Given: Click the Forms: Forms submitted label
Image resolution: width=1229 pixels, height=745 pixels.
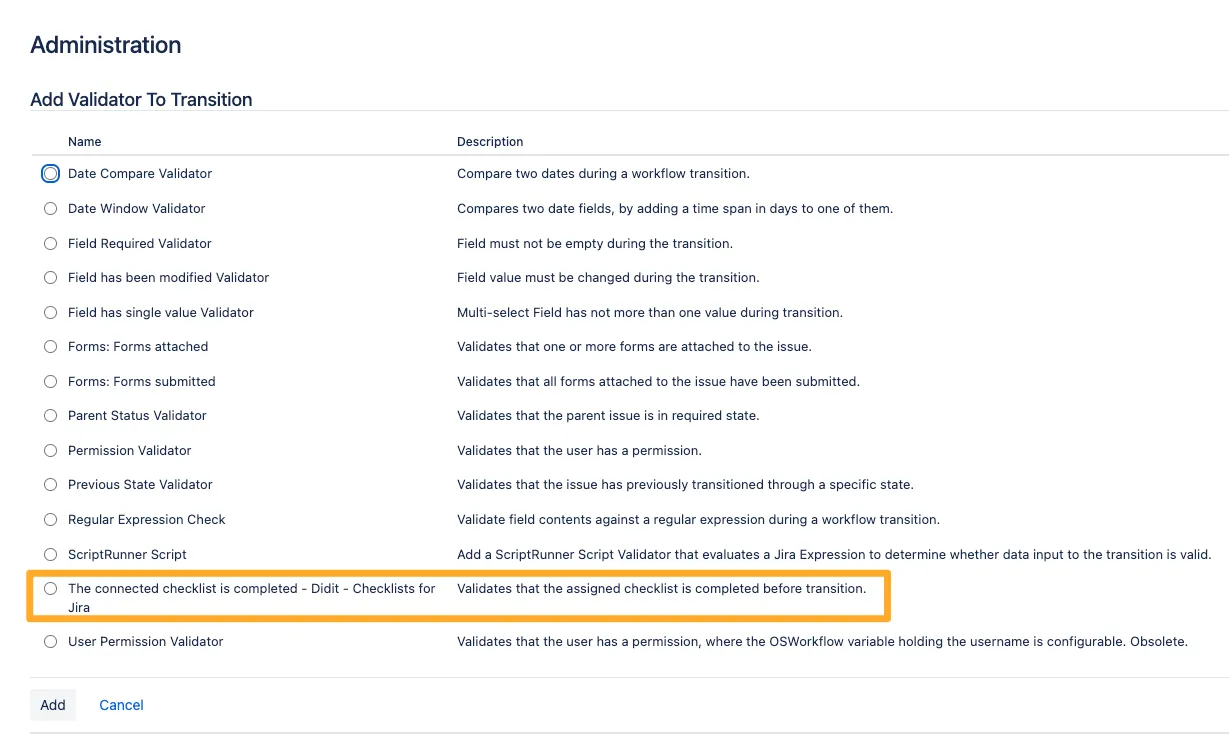Looking at the screenshot, I should (x=142, y=382).
